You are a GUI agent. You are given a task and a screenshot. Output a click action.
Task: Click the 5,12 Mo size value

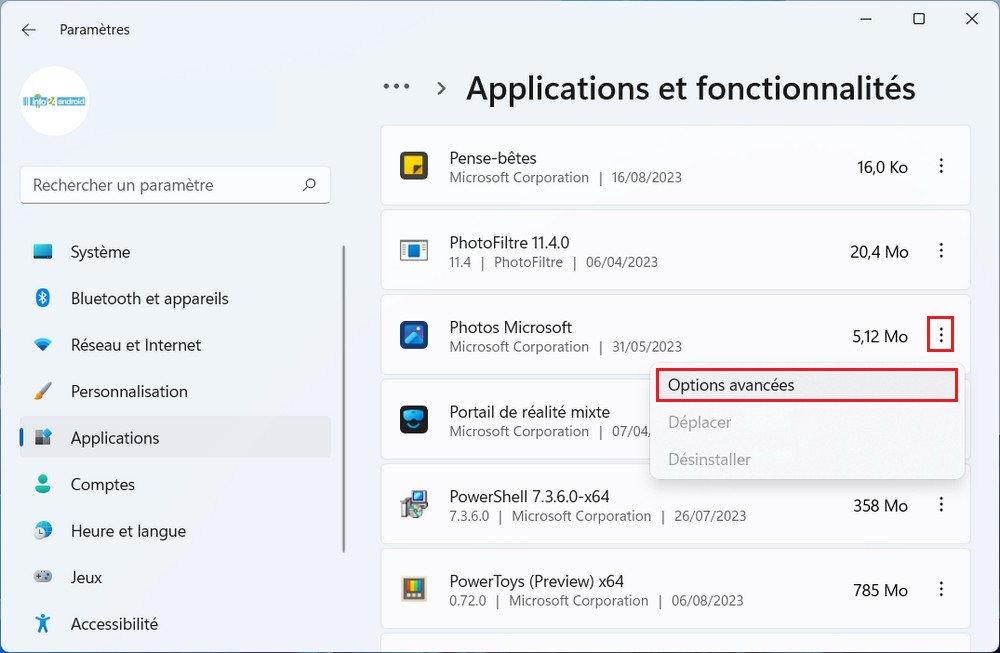point(880,336)
